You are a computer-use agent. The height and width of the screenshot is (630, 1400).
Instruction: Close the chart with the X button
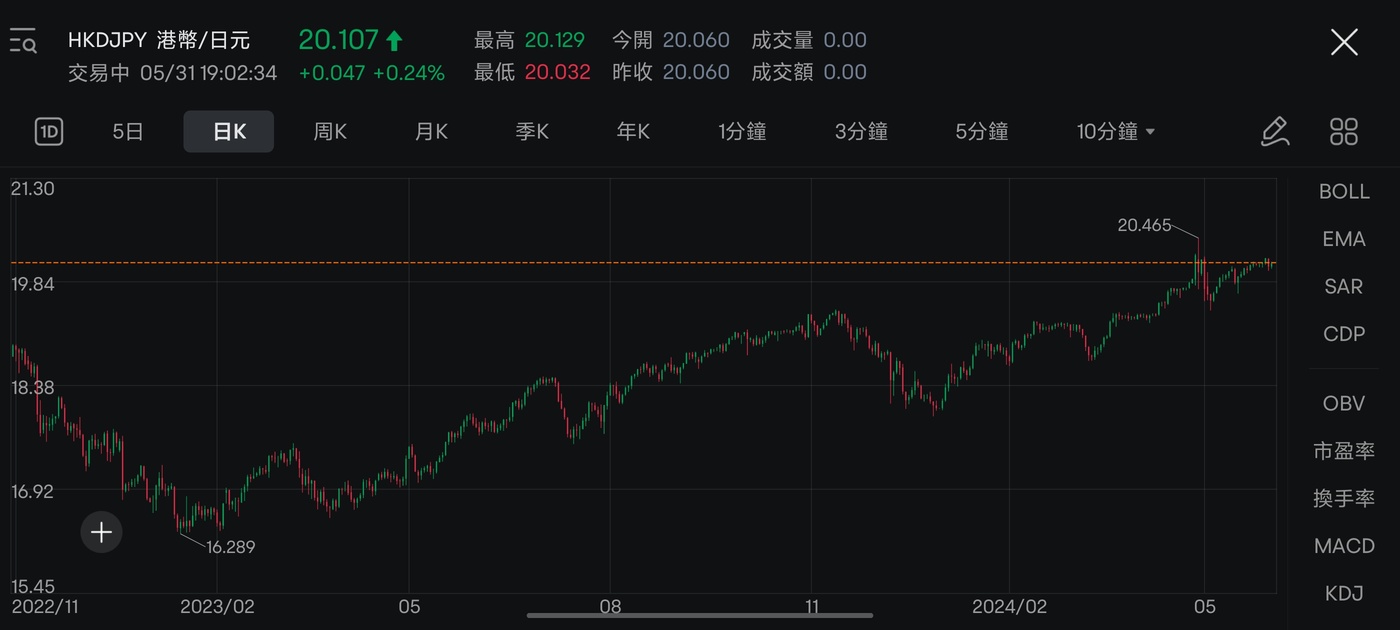coord(1344,42)
